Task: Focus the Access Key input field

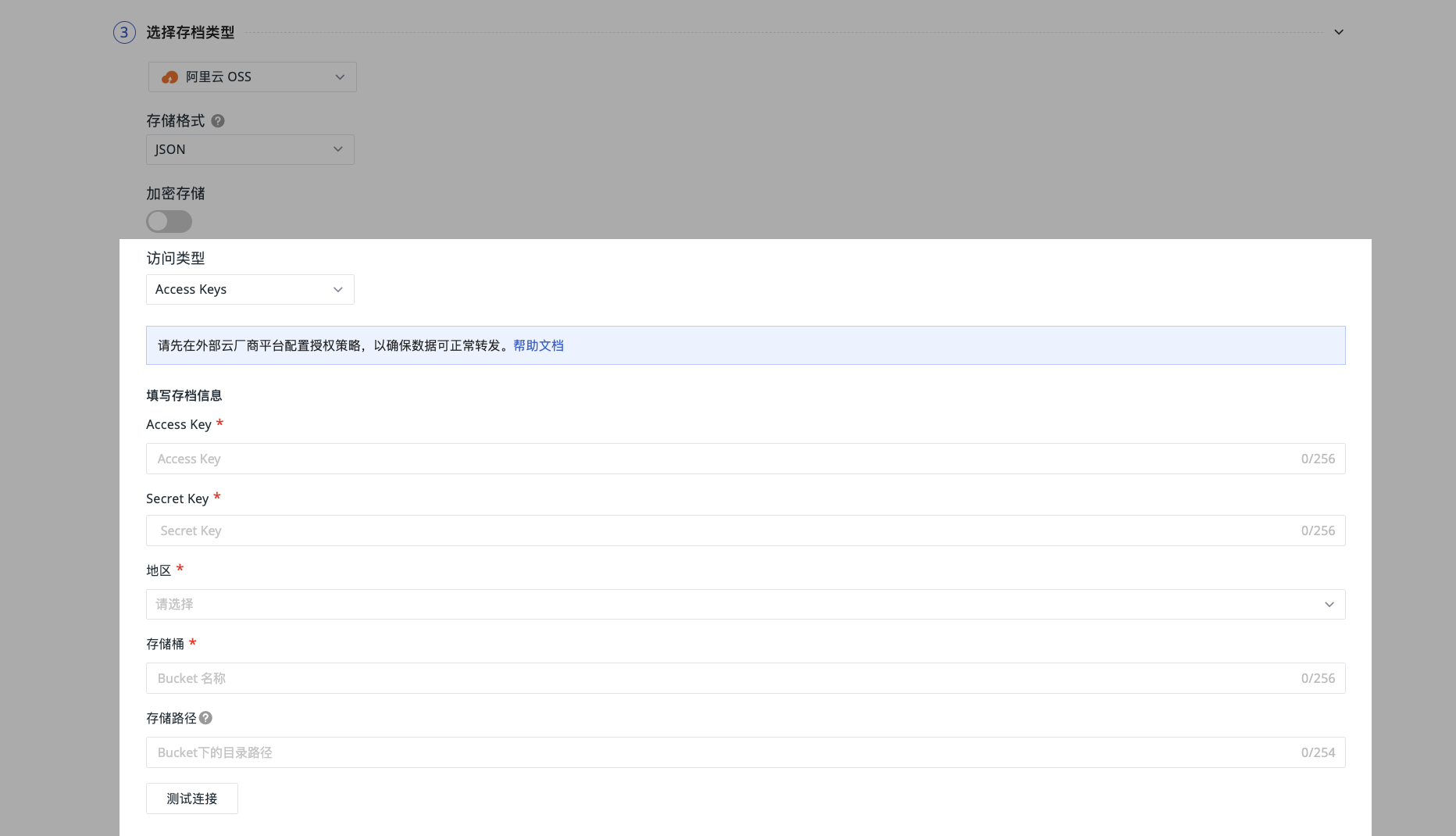Action: tap(745, 459)
